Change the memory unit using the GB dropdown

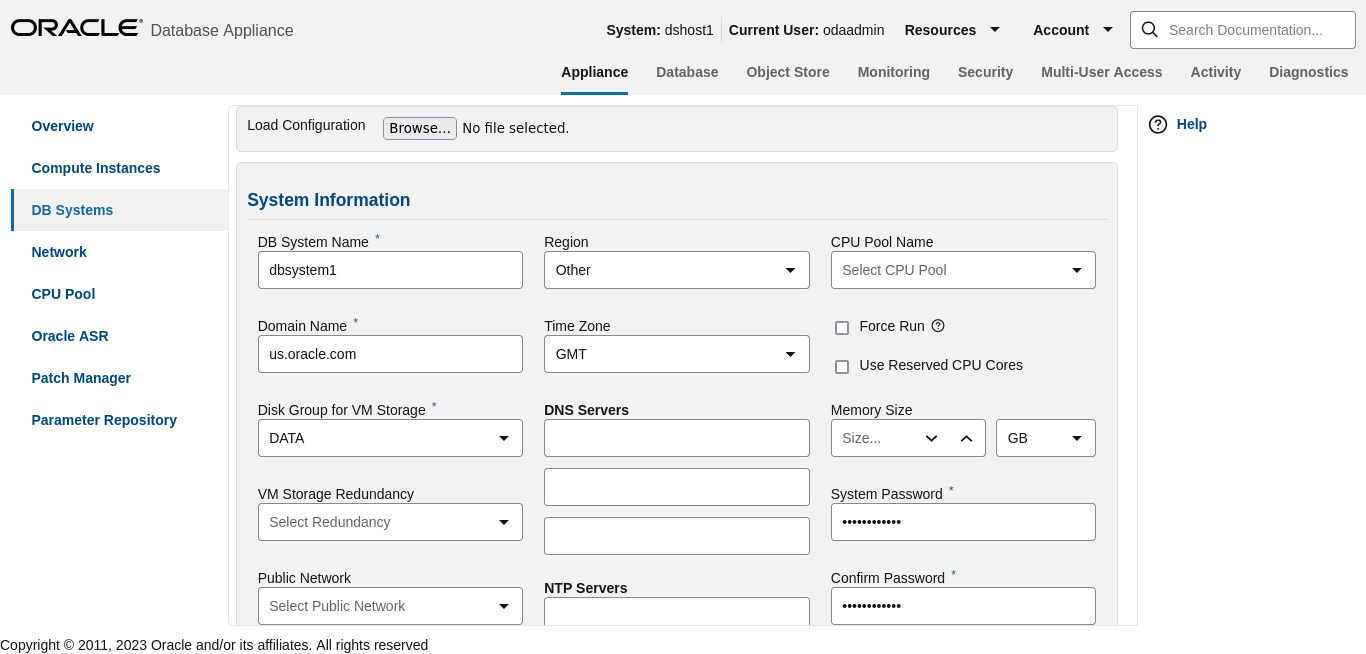pyautogui.click(x=1076, y=437)
